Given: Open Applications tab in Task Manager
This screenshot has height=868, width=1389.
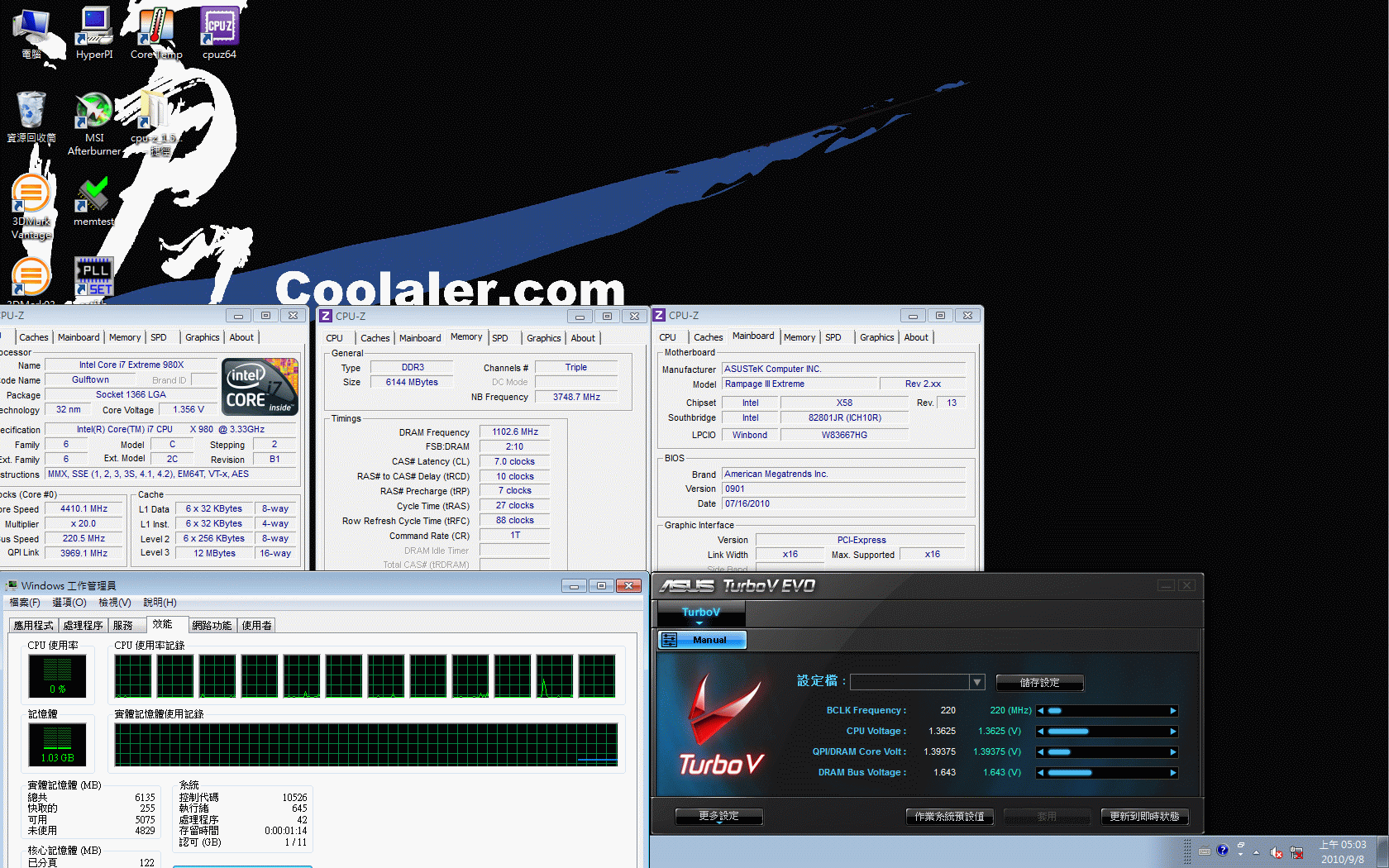Looking at the screenshot, I should click(x=34, y=626).
